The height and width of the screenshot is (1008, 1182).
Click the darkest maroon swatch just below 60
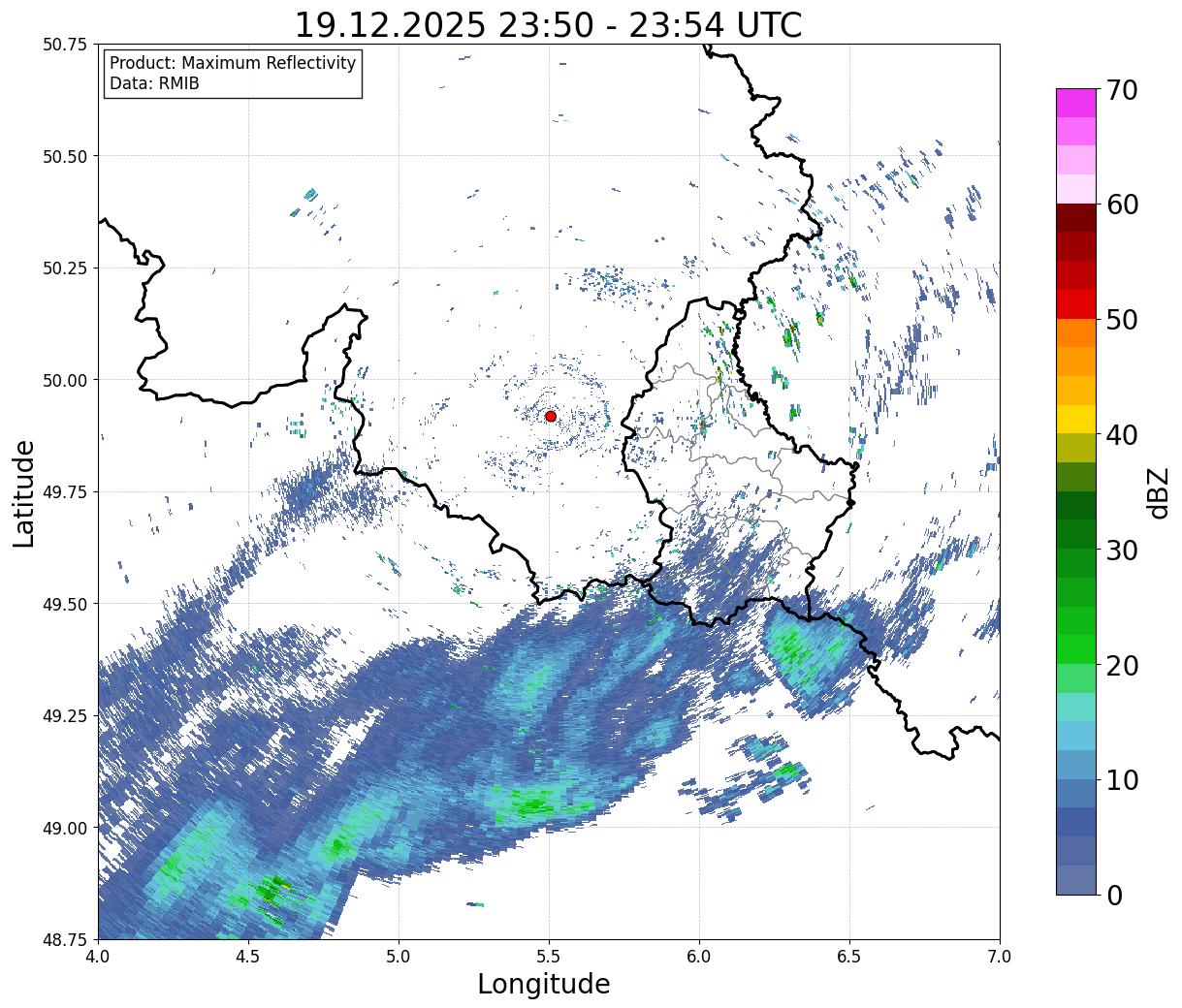click(1076, 217)
